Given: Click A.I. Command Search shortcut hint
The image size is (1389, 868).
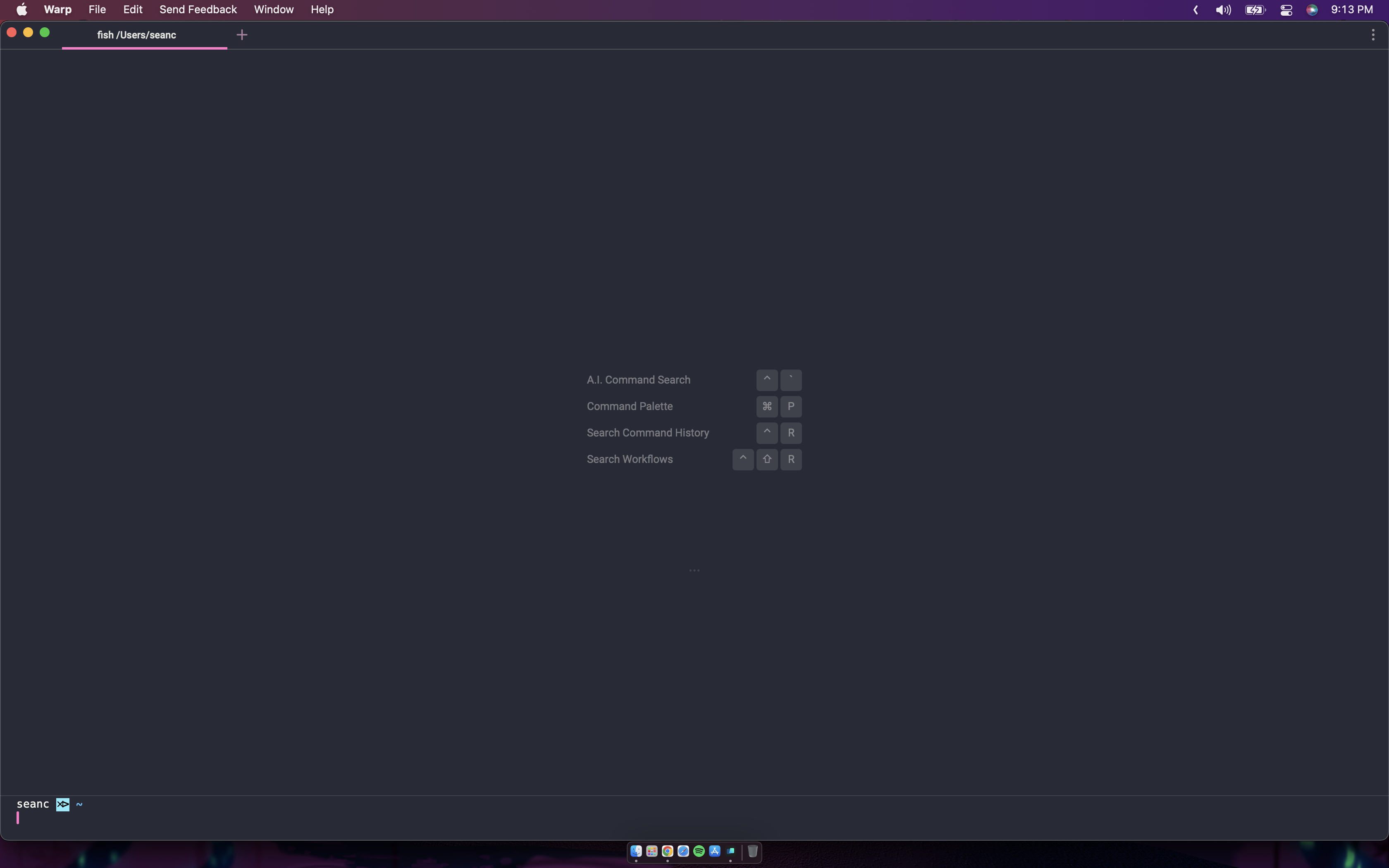Looking at the screenshot, I should tap(638, 380).
